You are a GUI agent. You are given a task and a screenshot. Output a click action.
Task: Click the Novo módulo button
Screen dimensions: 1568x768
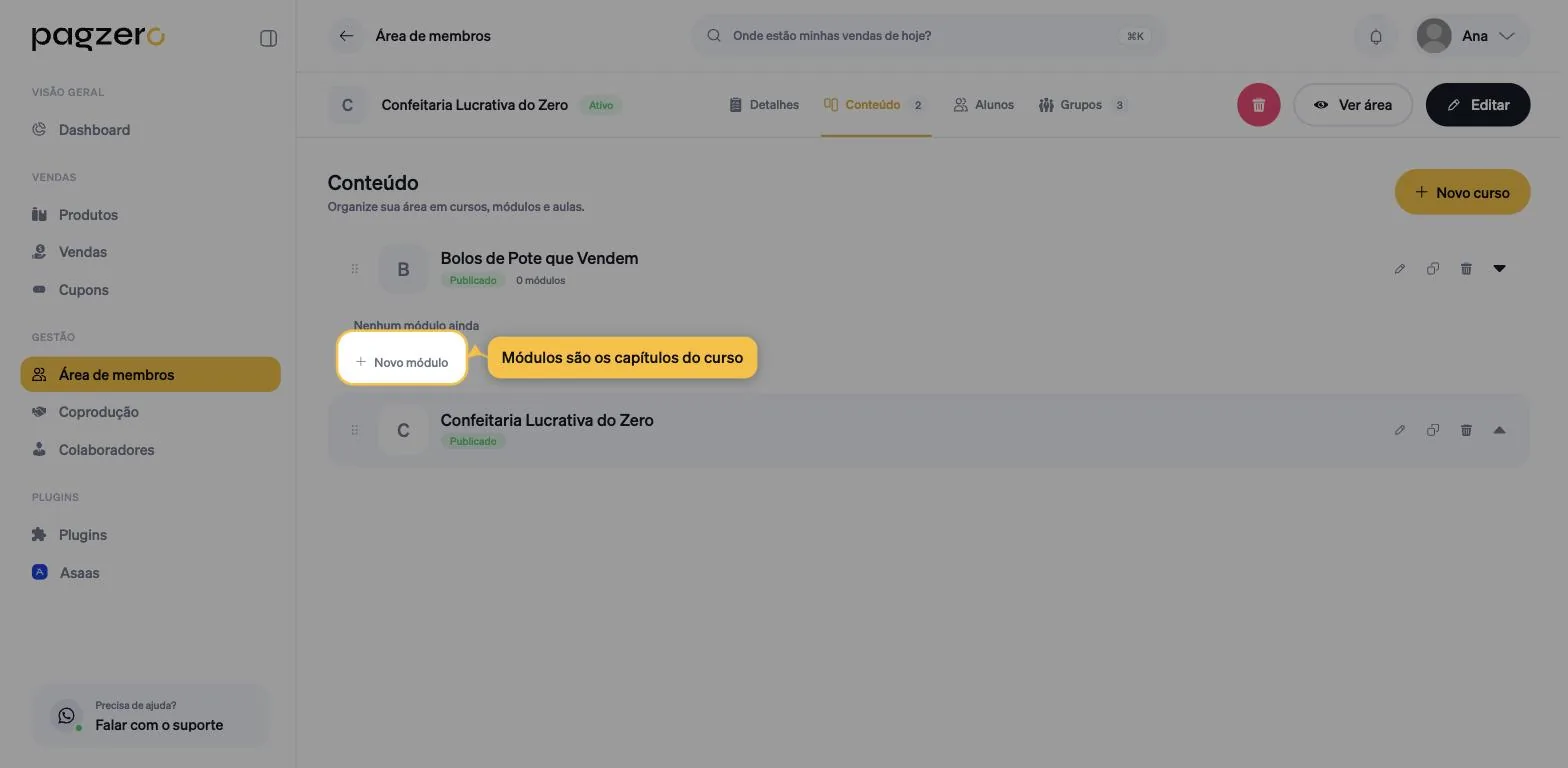[x=402, y=362]
